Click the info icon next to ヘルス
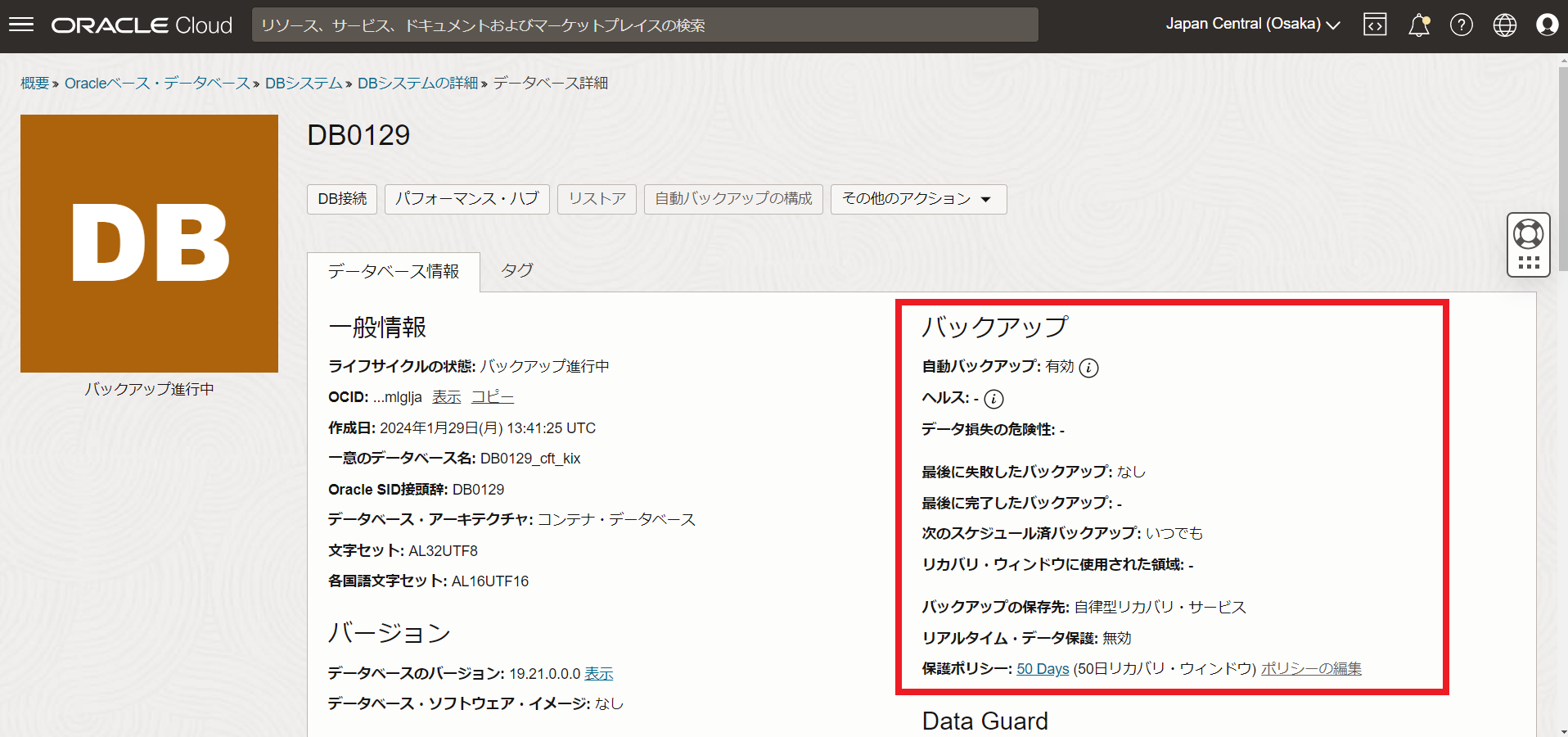The width and height of the screenshot is (1568, 737). coord(994,399)
